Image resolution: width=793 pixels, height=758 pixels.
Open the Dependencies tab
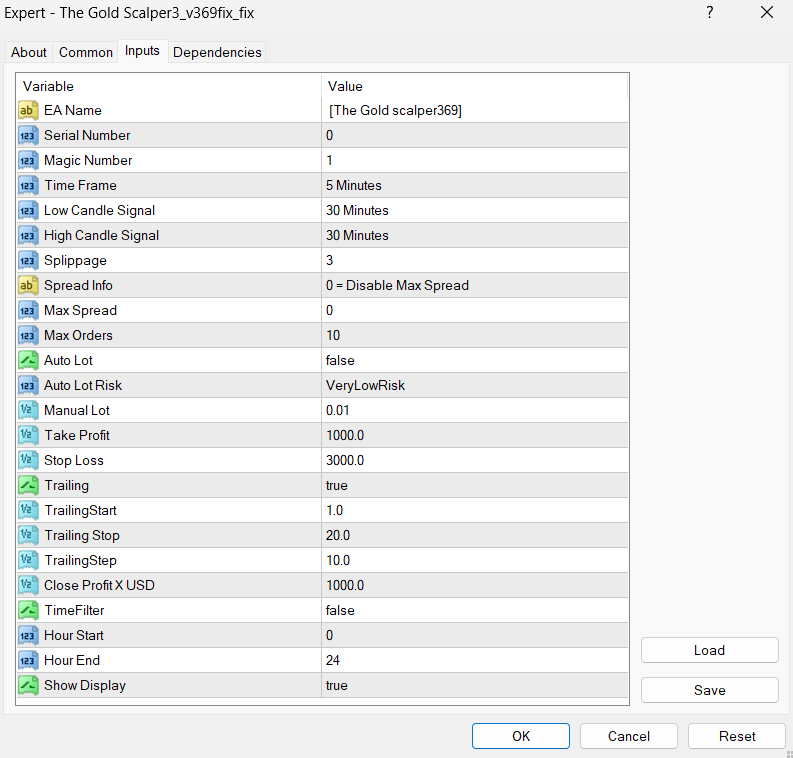[217, 52]
